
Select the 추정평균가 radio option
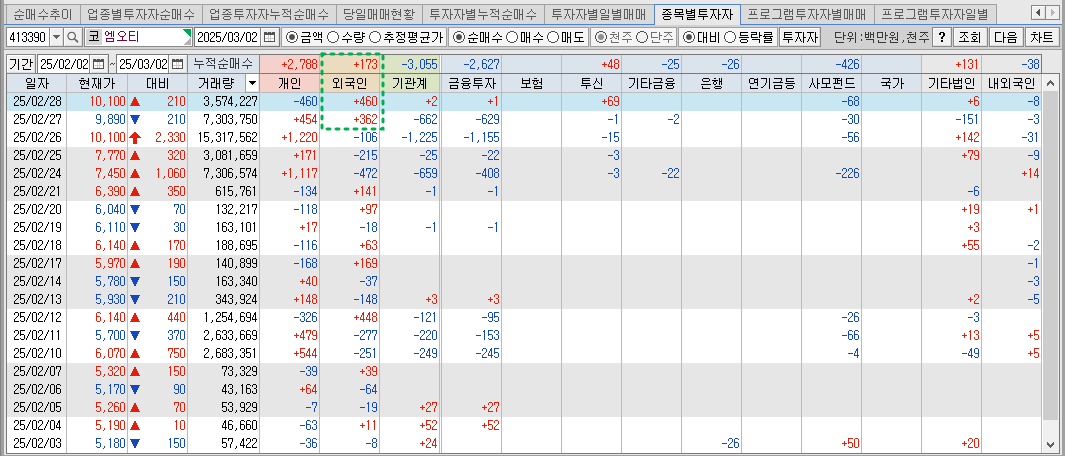pyautogui.click(x=374, y=37)
